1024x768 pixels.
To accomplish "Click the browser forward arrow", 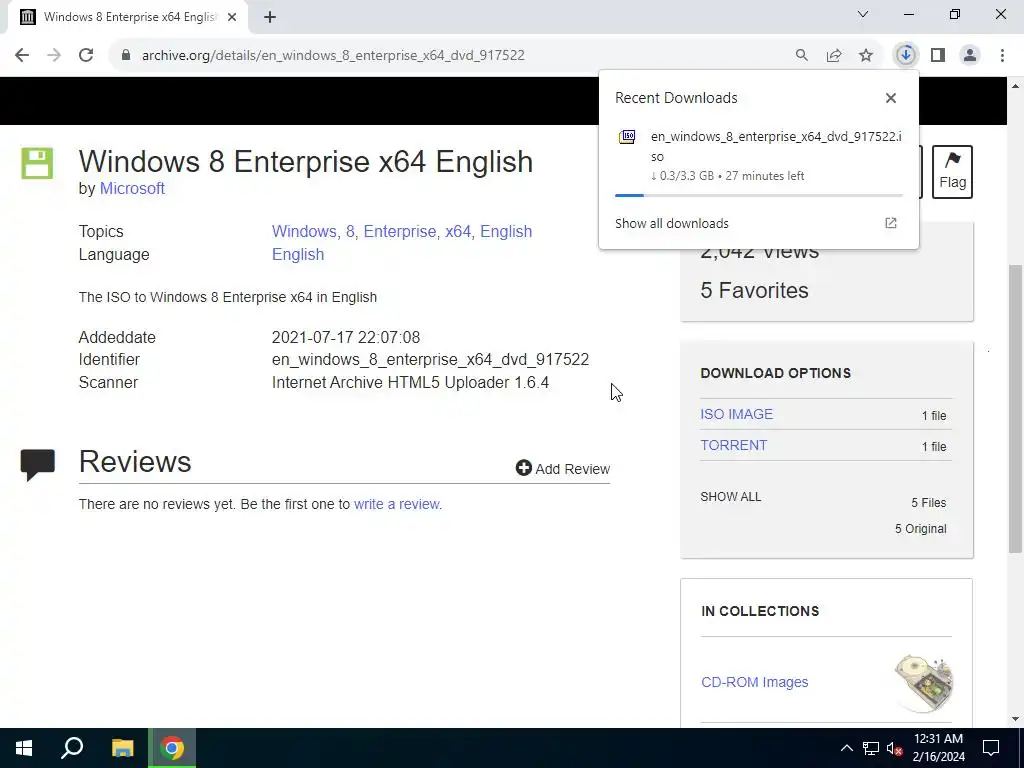I will (x=54, y=55).
